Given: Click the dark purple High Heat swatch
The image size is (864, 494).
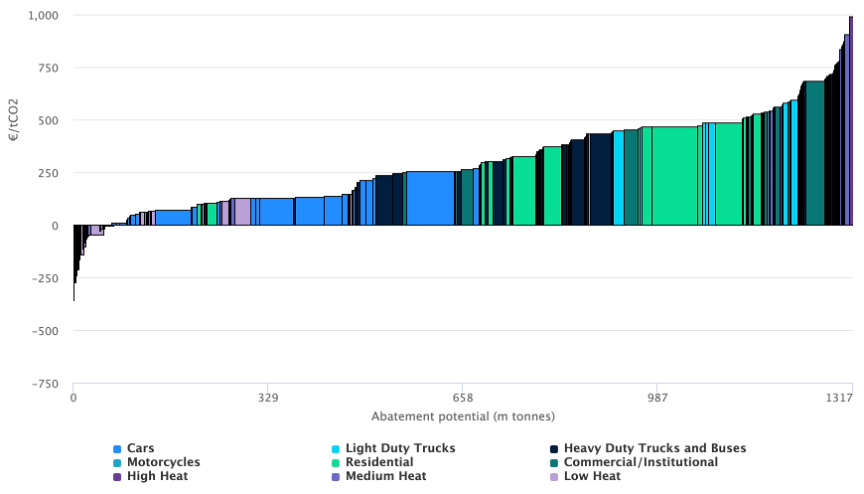Looking at the screenshot, I should [x=117, y=477].
